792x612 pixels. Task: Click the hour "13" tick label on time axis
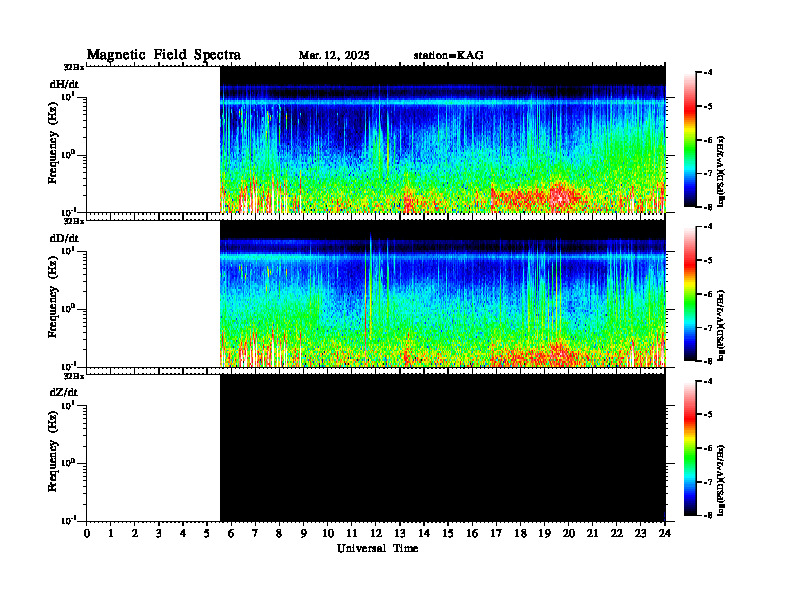click(400, 534)
